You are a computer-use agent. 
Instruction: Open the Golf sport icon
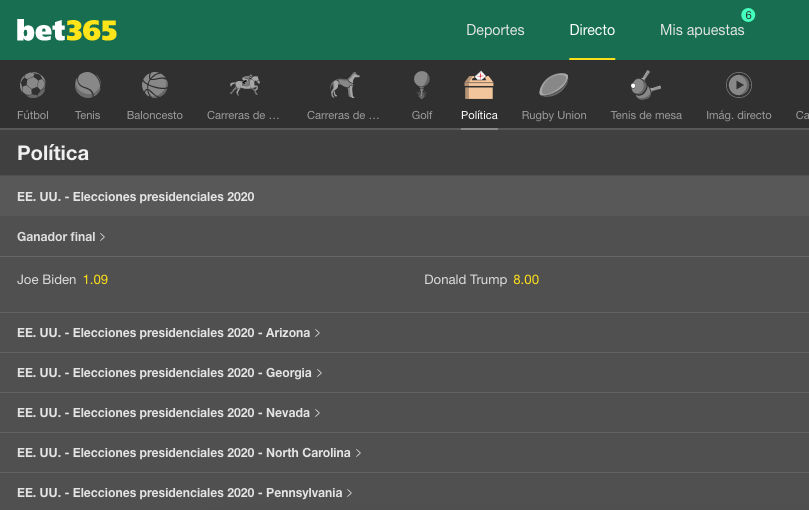click(x=422, y=86)
